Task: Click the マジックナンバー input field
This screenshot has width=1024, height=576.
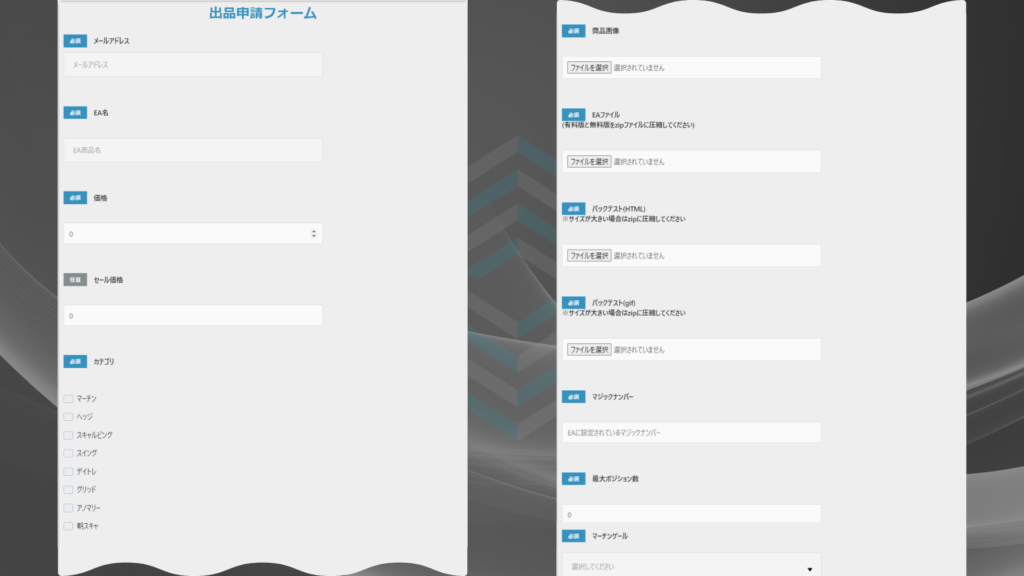Action: click(x=690, y=432)
